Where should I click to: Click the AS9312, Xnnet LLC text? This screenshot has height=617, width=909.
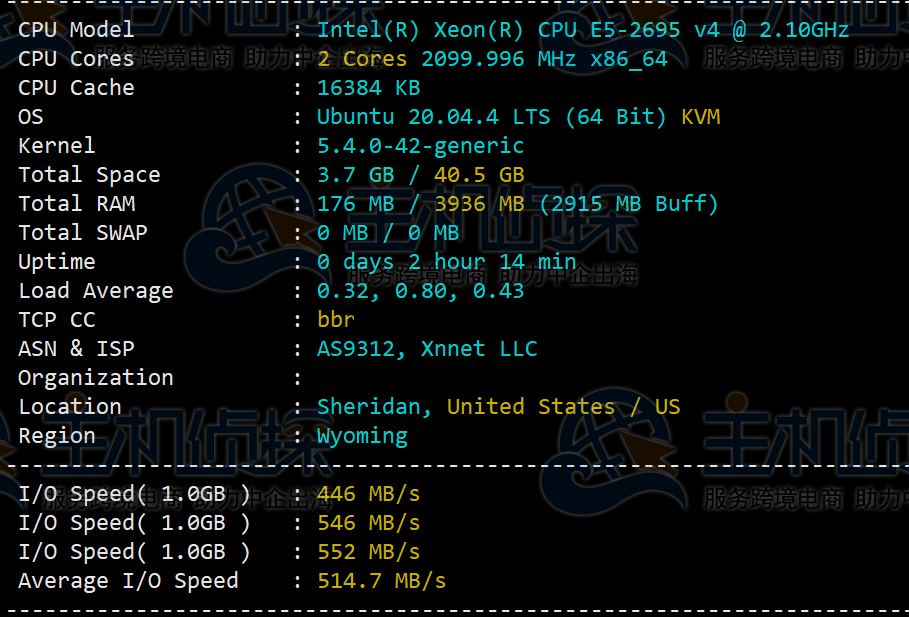(427, 349)
